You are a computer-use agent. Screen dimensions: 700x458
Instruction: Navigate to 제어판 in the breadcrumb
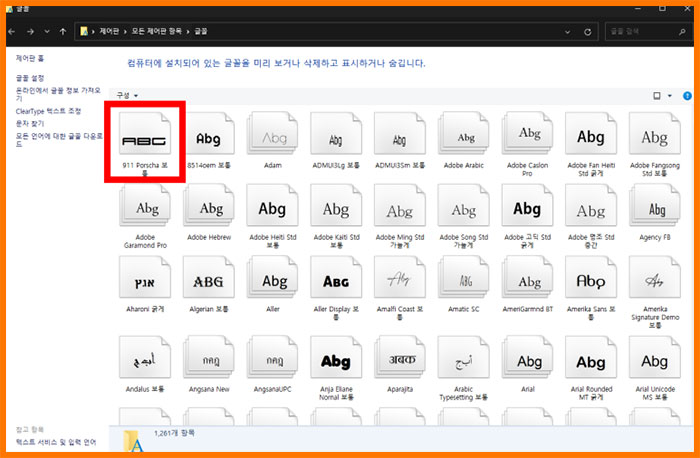[x=108, y=31]
